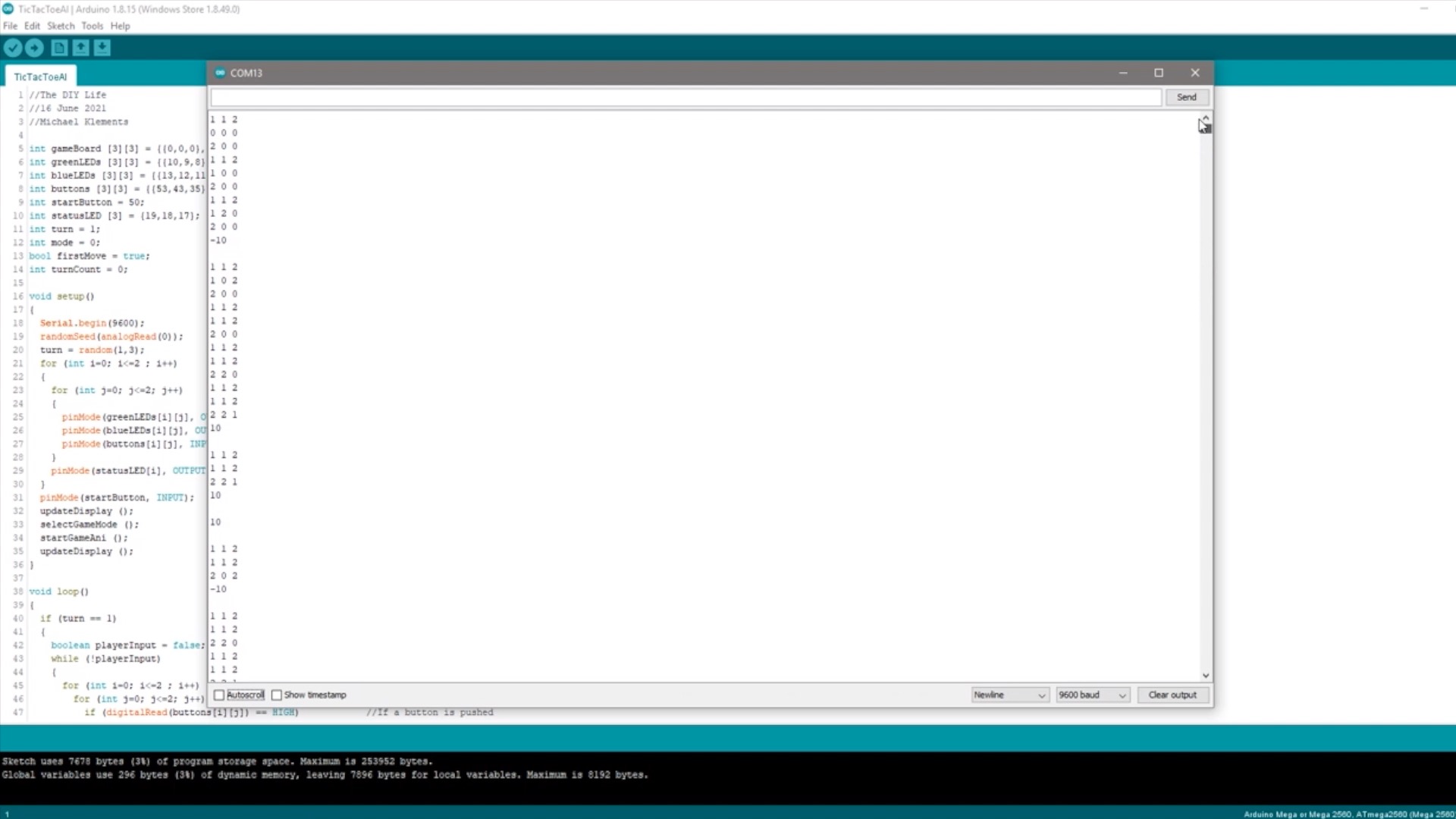This screenshot has height=819, width=1456.
Task: Click the Verify sketch checkmark icon
Action: [13, 48]
